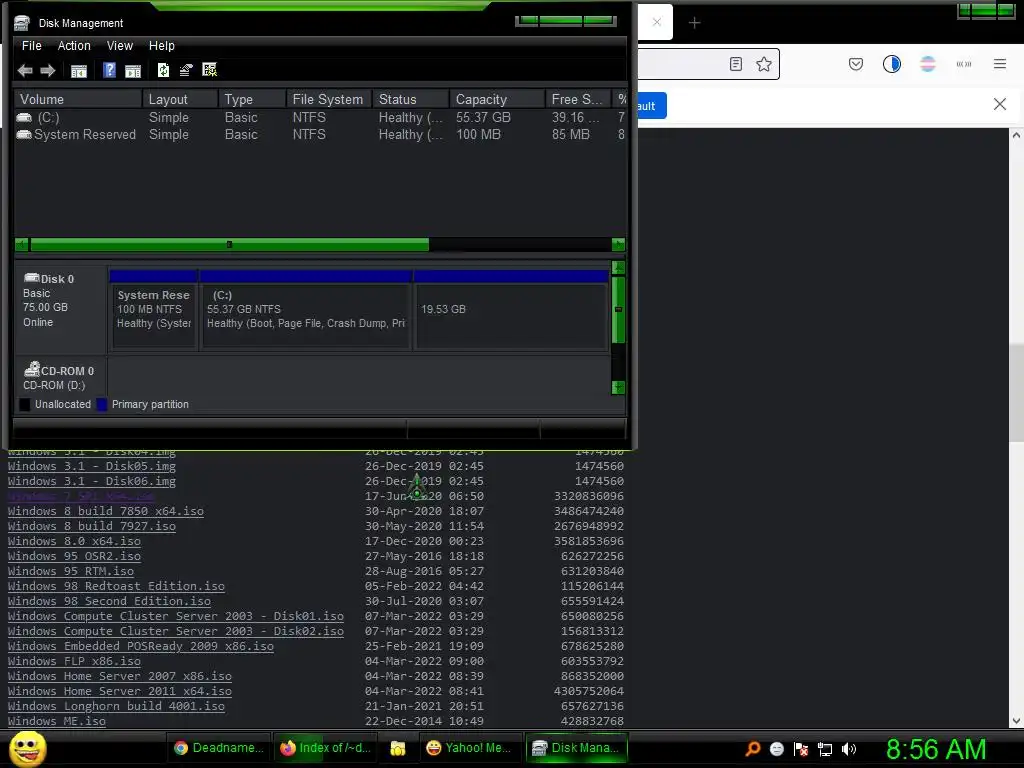1024x768 pixels.
Task: Click the Refresh toolbar icon
Action: coord(163,70)
